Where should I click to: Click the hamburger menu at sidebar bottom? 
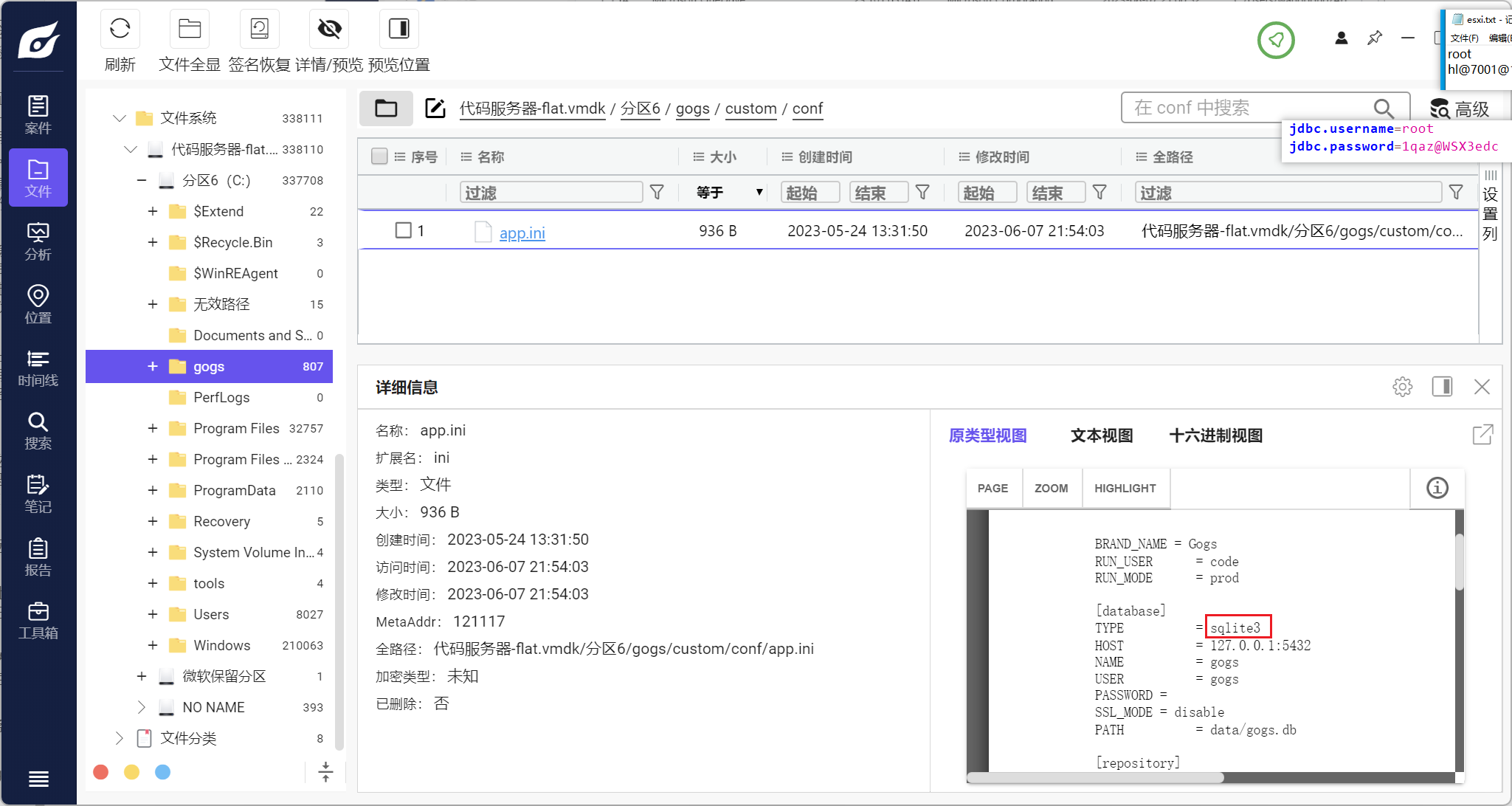tap(38, 779)
